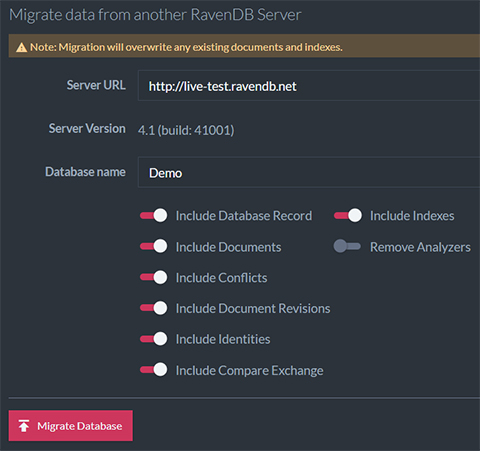This screenshot has width=480, height=451.
Task: Disable the Include Database Record switch
Action: (x=154, y=215)
